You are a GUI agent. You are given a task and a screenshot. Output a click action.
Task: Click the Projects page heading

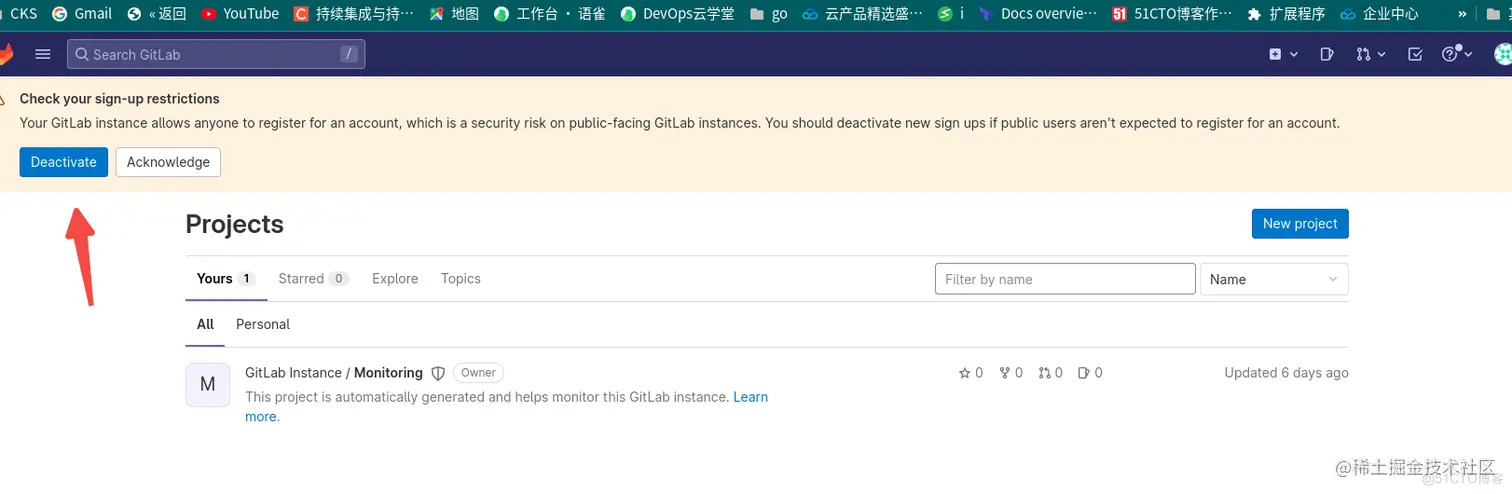pos(235,224)
